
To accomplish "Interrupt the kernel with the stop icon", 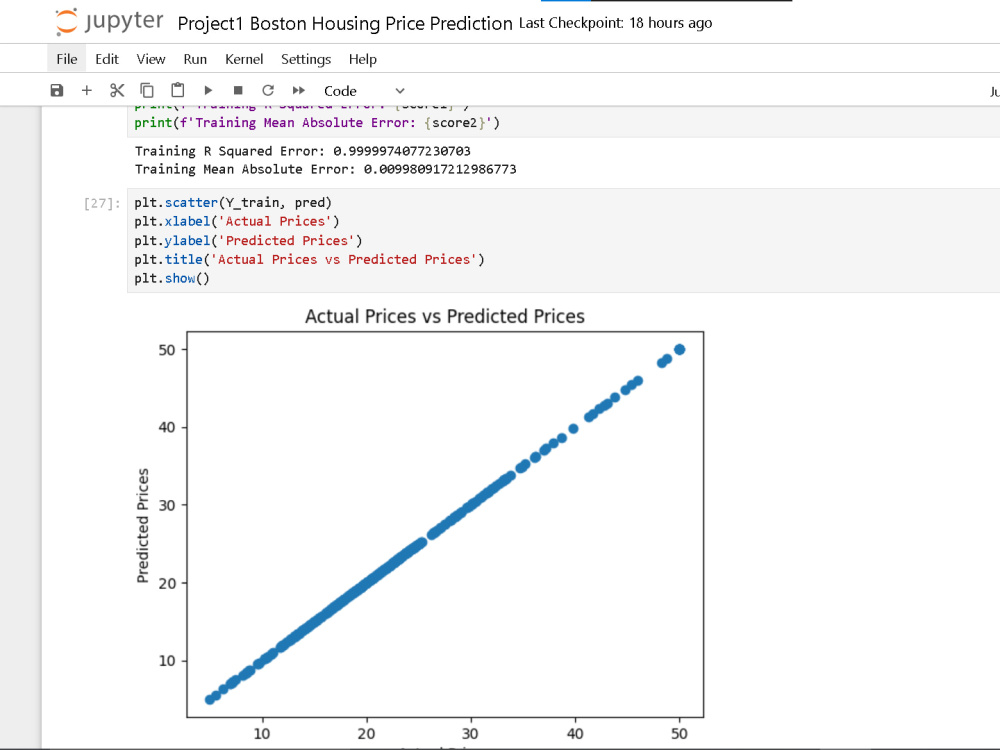I will tap(238, 91).
